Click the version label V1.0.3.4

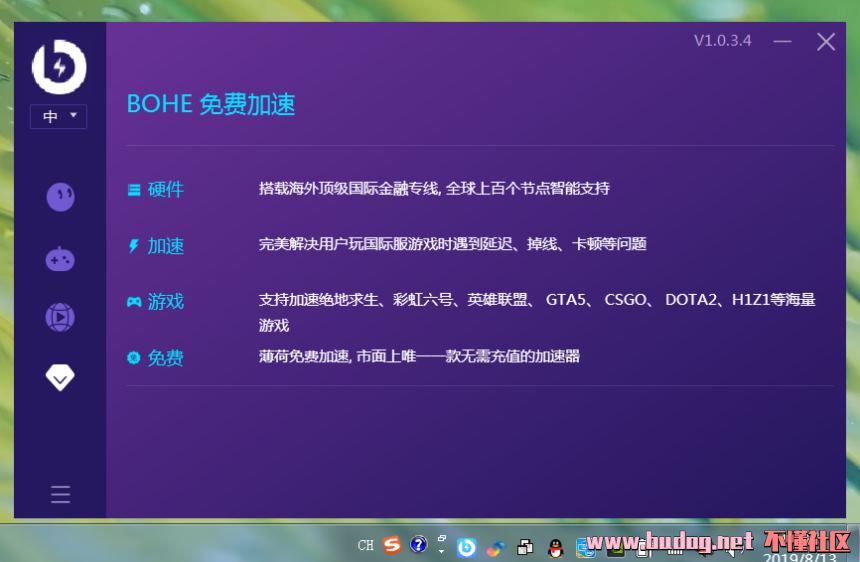coord(722,41)
